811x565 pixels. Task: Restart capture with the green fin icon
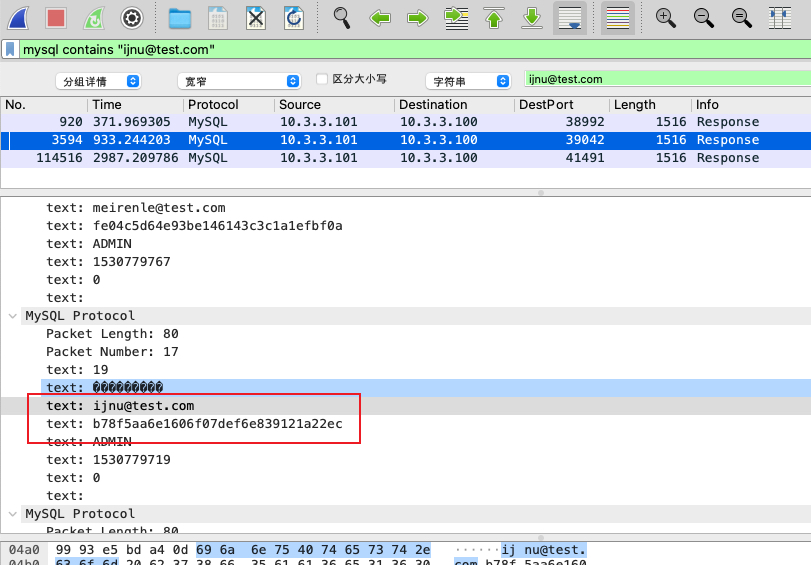pos(93,17)
